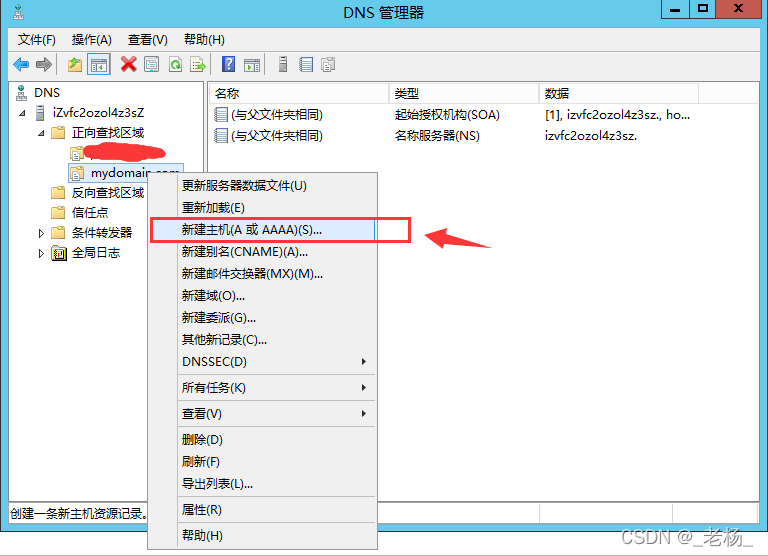Click the red X Delete toolbar icon
The height and width of the screenshot is (556, 768).
click(128, 64)
